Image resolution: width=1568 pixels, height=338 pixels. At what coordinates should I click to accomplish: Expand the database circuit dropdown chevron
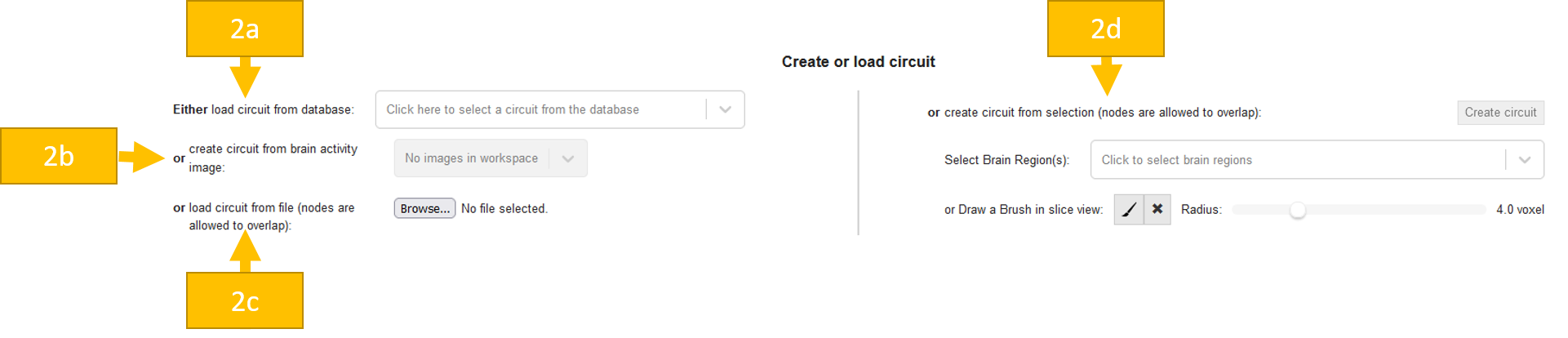pos(725,109)
